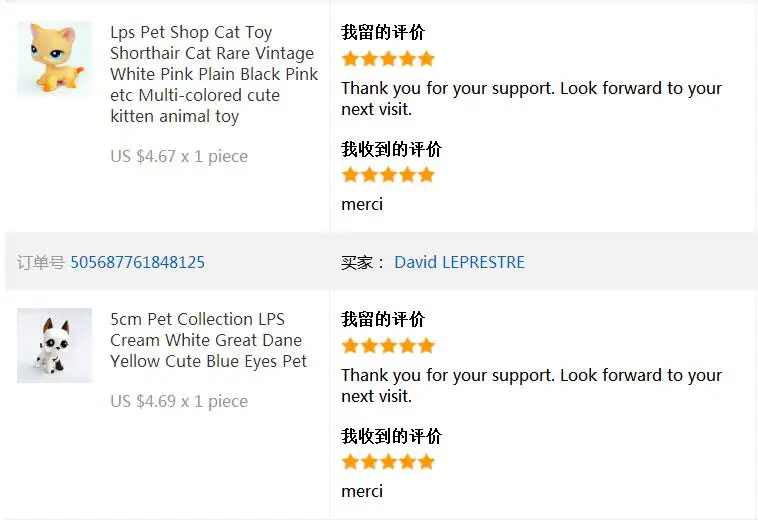Click first star under top 我收到的评价
The height and width of the screenshot is (520, 758).
coord(350,175)
